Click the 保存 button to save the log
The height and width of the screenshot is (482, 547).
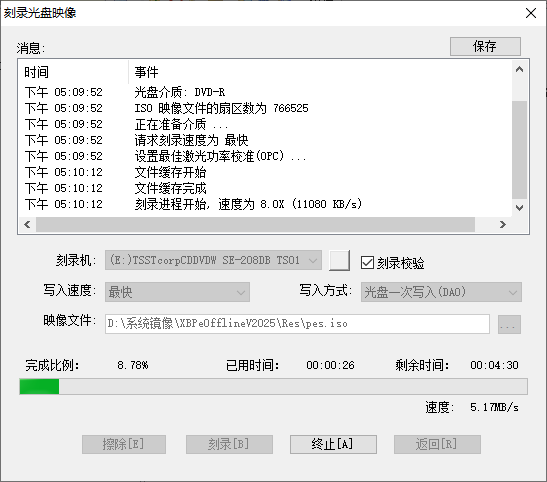[485, 46]
